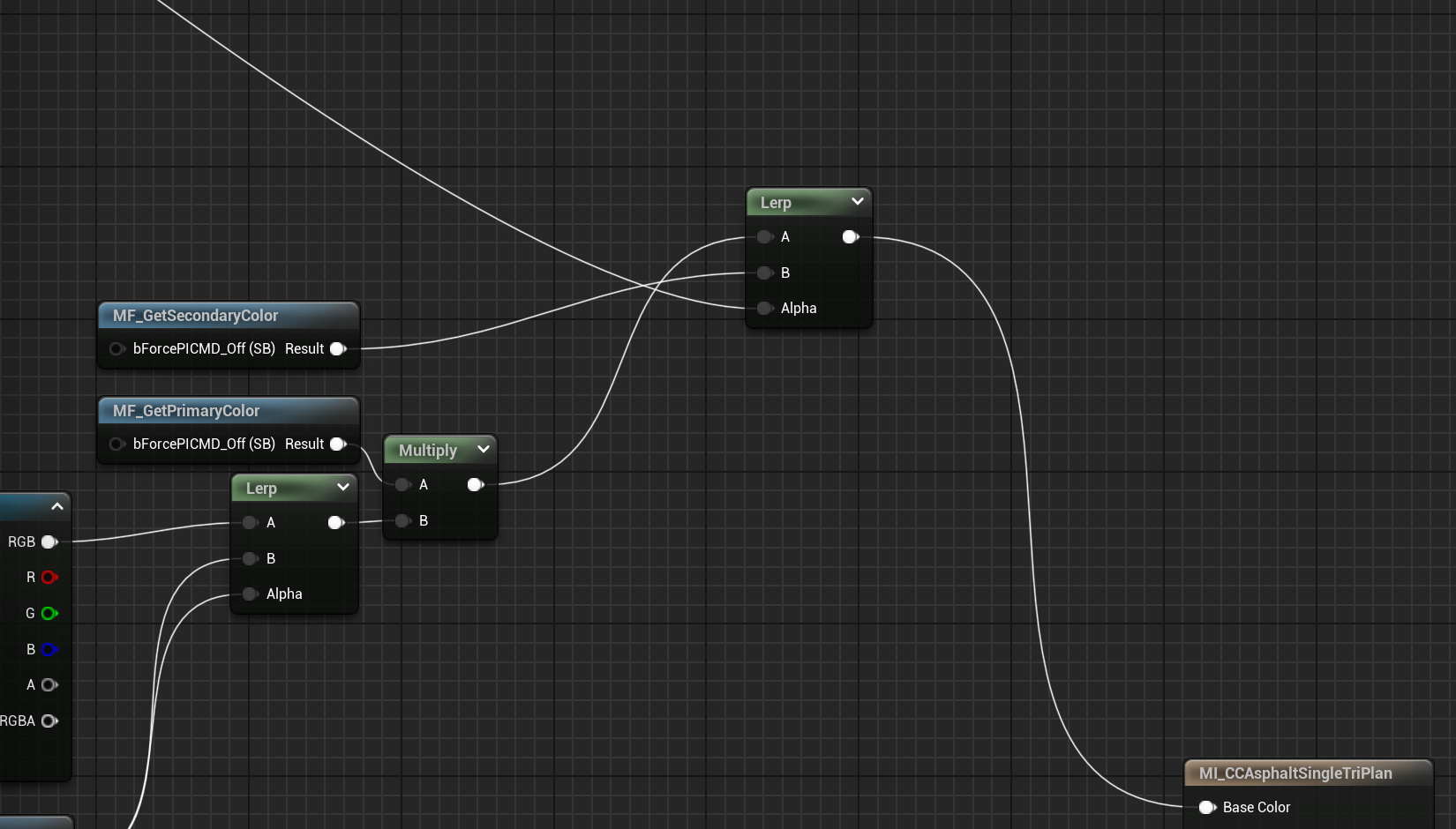Click "bForcePICMD_Off (SB)" label on MF_GetPrimaryColor
Viewport: 1456px width, 829px height.
click(x=204, y=444)
